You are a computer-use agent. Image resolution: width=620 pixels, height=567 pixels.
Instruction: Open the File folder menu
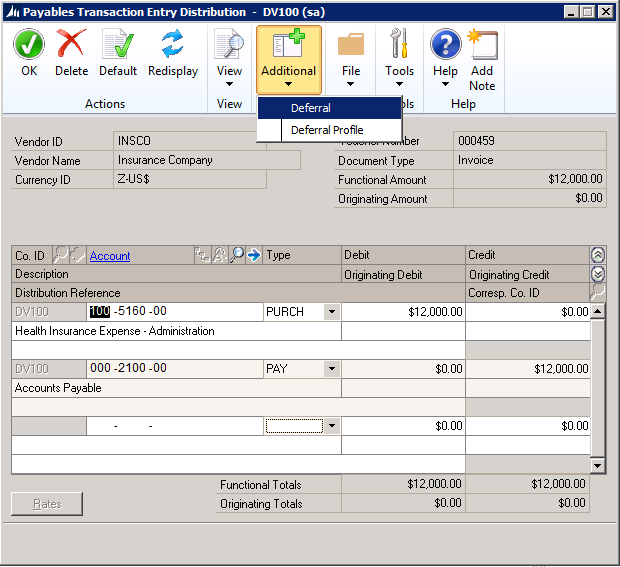pyautogui.click(x=351, y=59)
